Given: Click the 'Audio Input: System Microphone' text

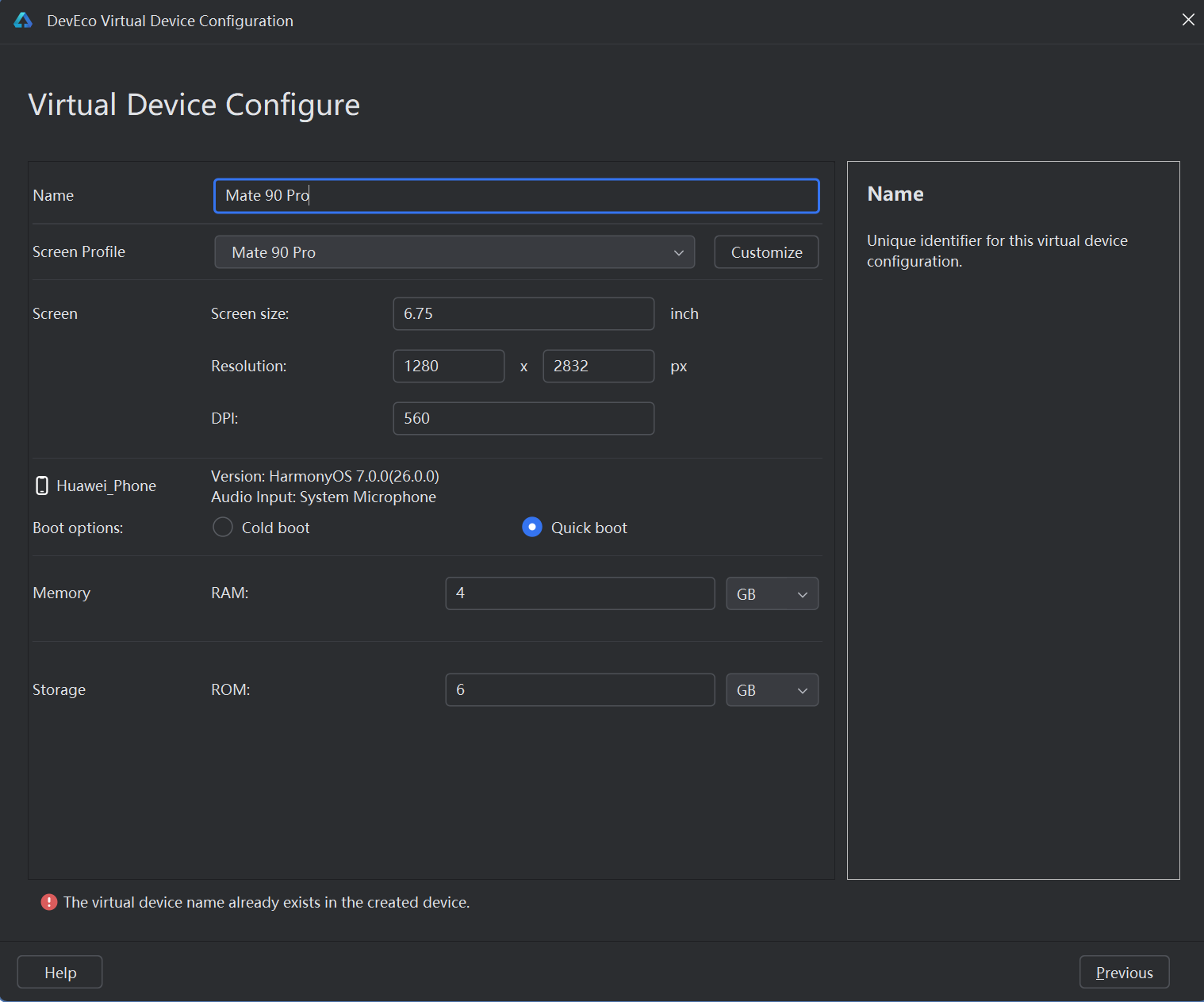Looking at the screenshot, I should [324, 497].
